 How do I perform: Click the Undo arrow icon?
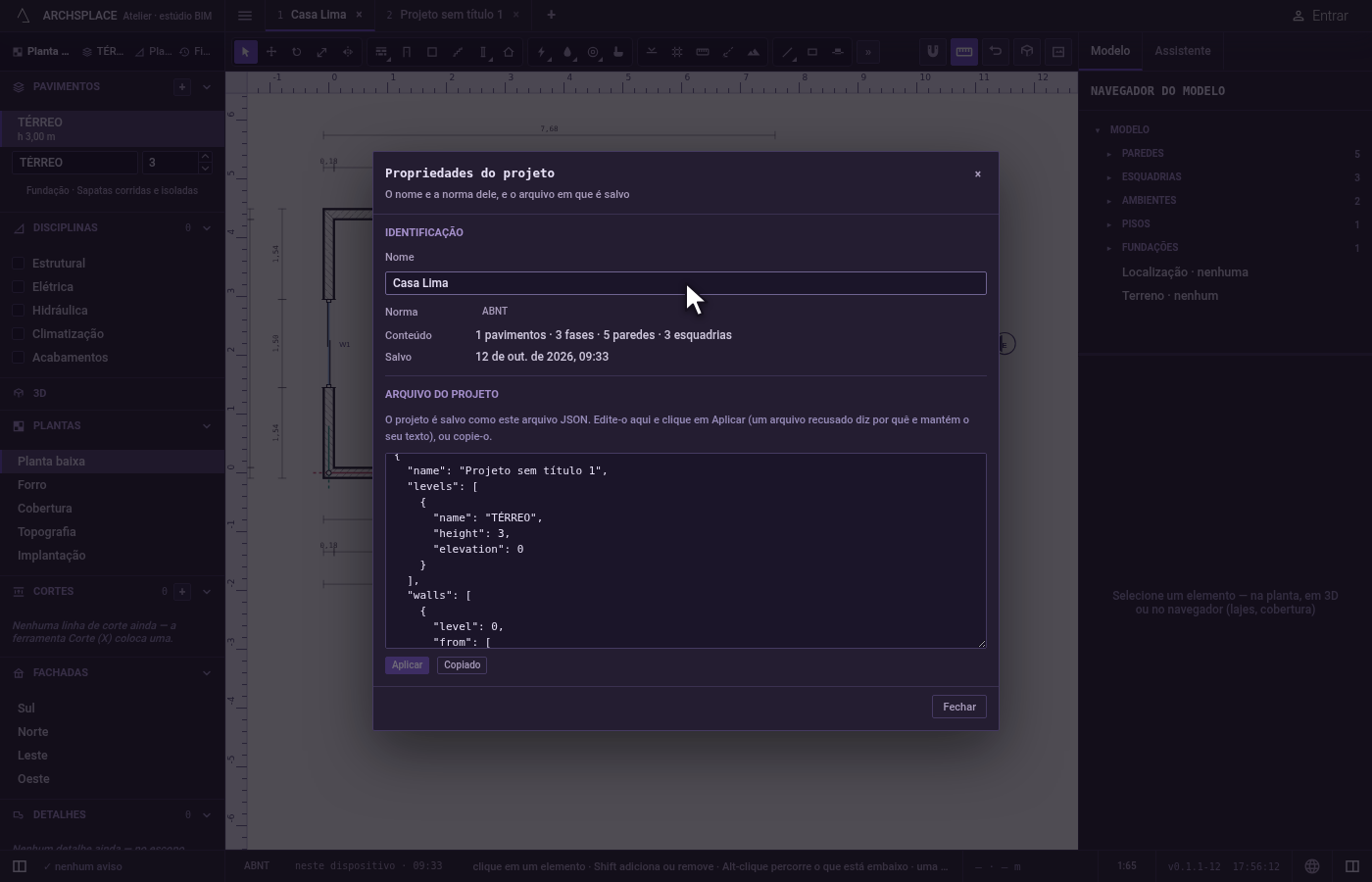click(996, 52)
